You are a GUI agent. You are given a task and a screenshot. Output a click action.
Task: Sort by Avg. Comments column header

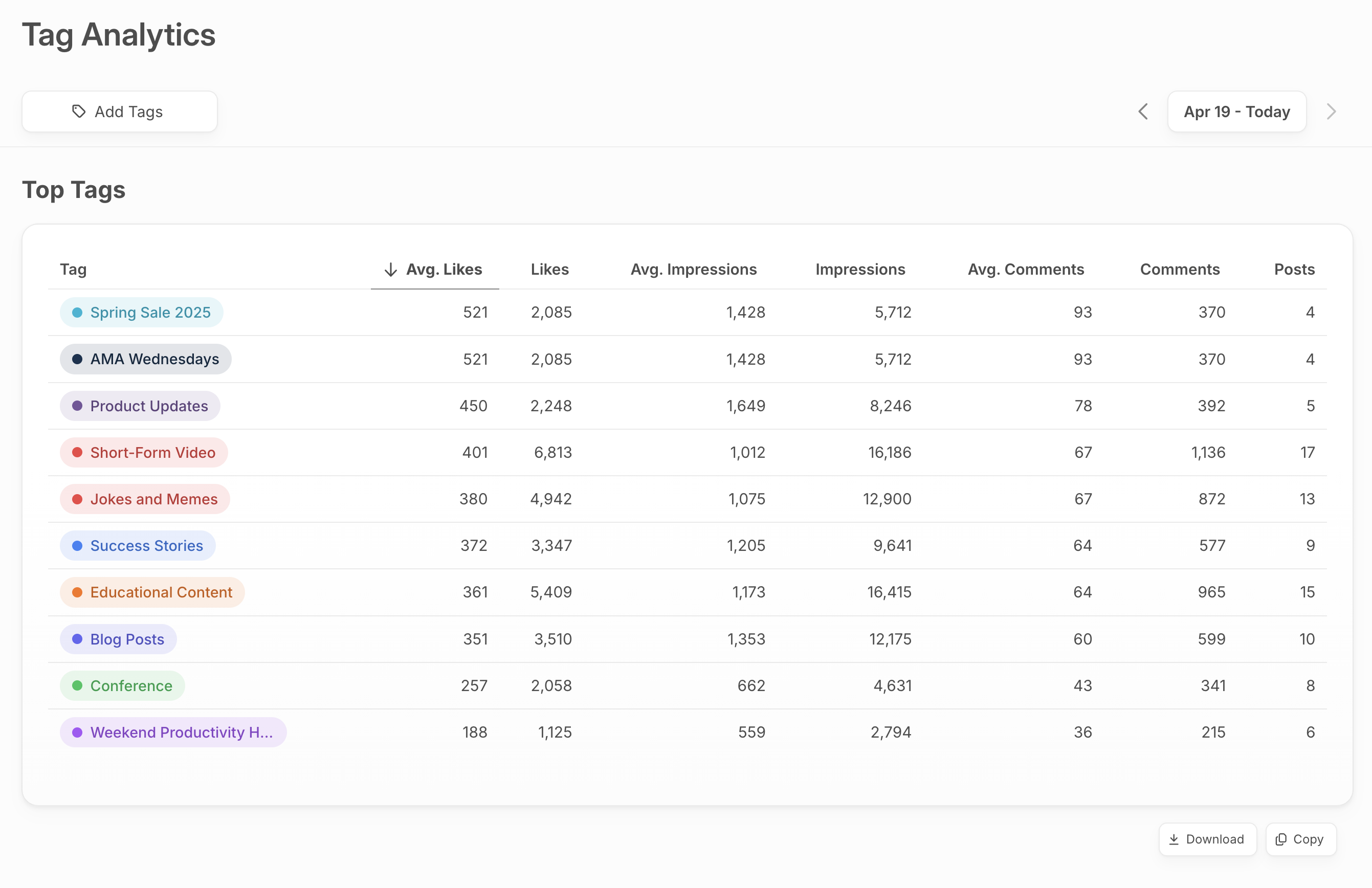(x=1026, y=269)
